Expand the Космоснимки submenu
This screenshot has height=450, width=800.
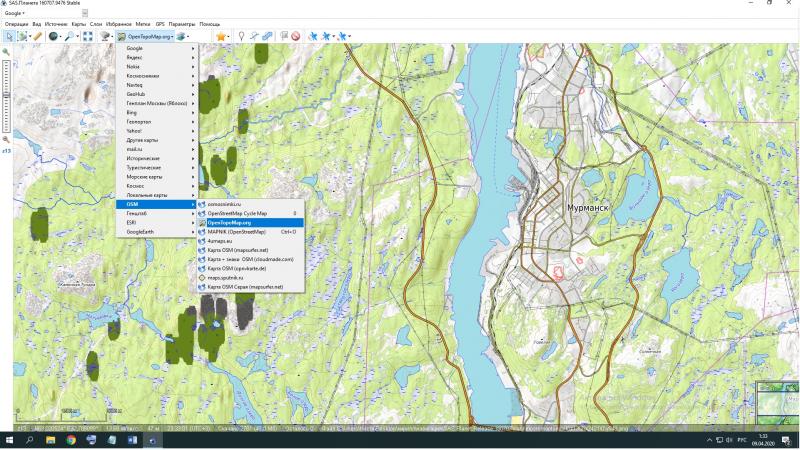click(157, 76)
